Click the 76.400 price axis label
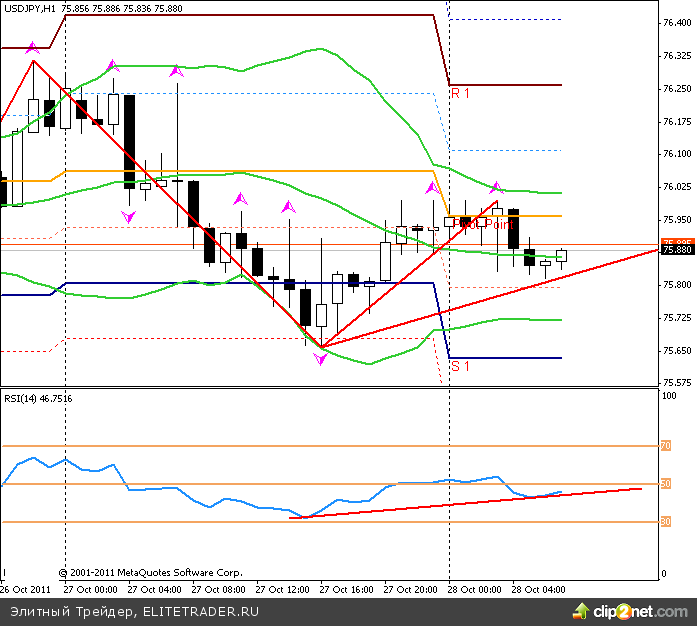Screen dimensions: 697x626 (x=676, y=22)
